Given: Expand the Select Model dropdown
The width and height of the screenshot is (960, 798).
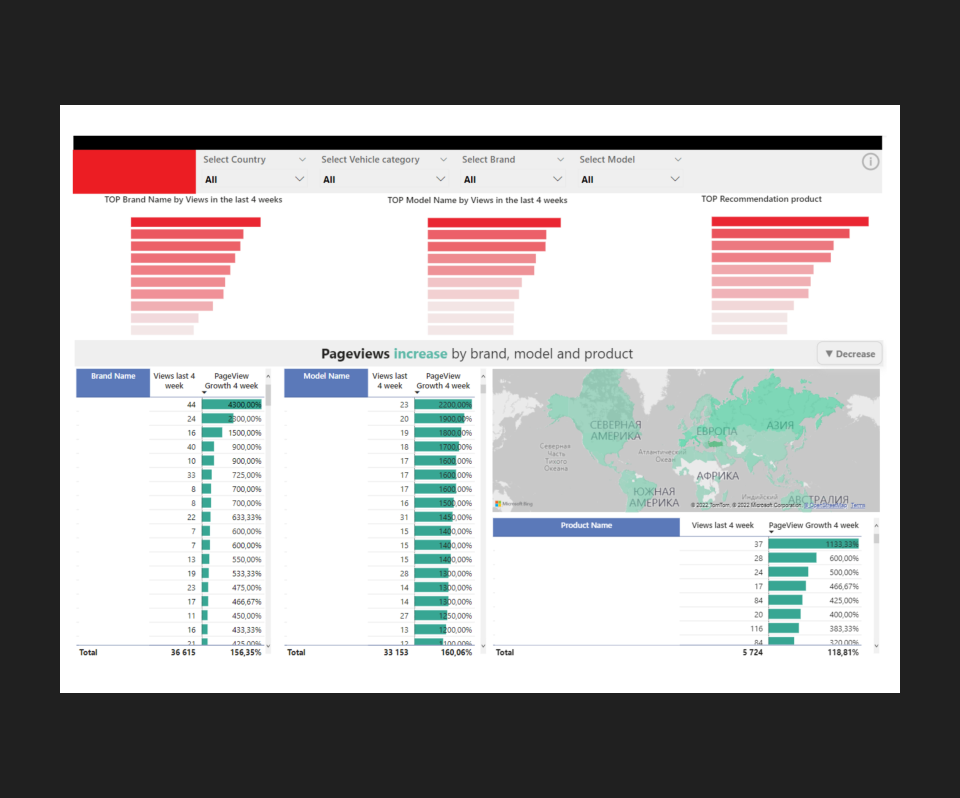Looking at the screenshot, I should coord(675,180).
